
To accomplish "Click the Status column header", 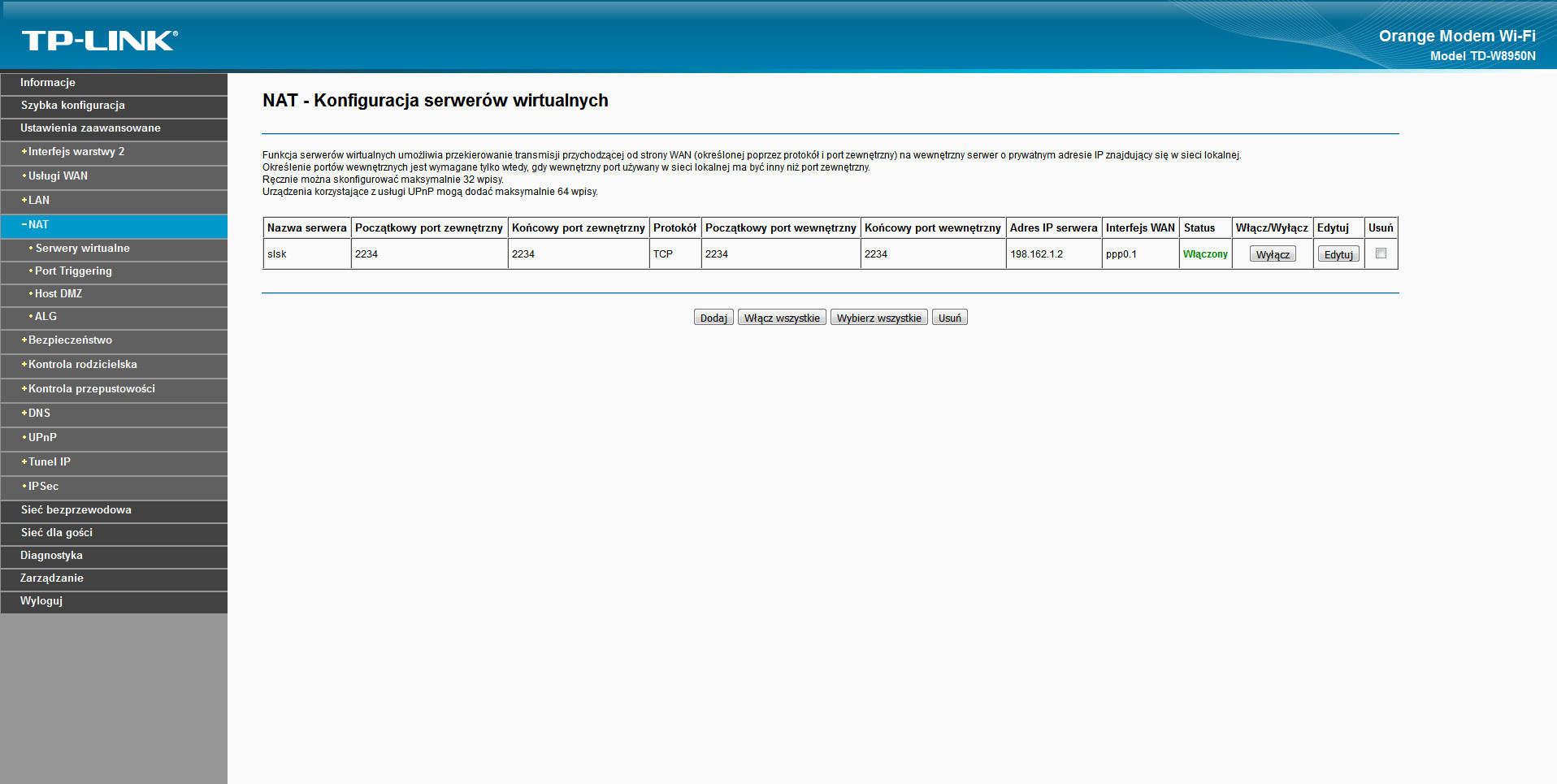I will 1206,228.
